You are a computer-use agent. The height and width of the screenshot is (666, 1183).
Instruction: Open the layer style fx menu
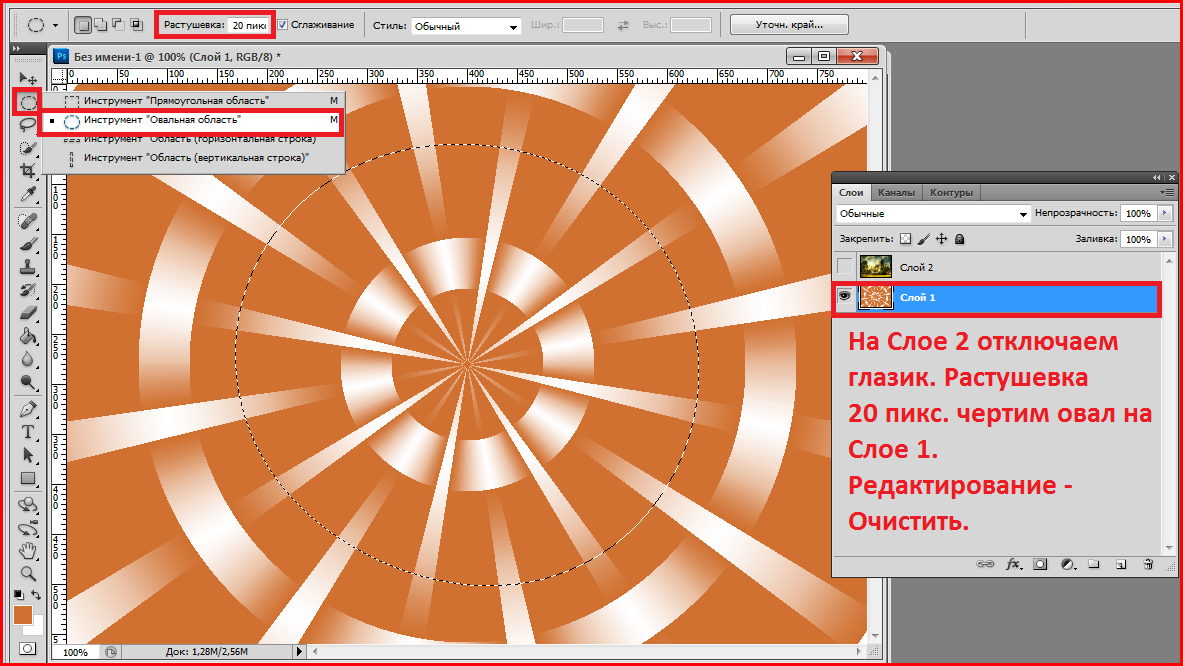click(x=1013, y=564)
